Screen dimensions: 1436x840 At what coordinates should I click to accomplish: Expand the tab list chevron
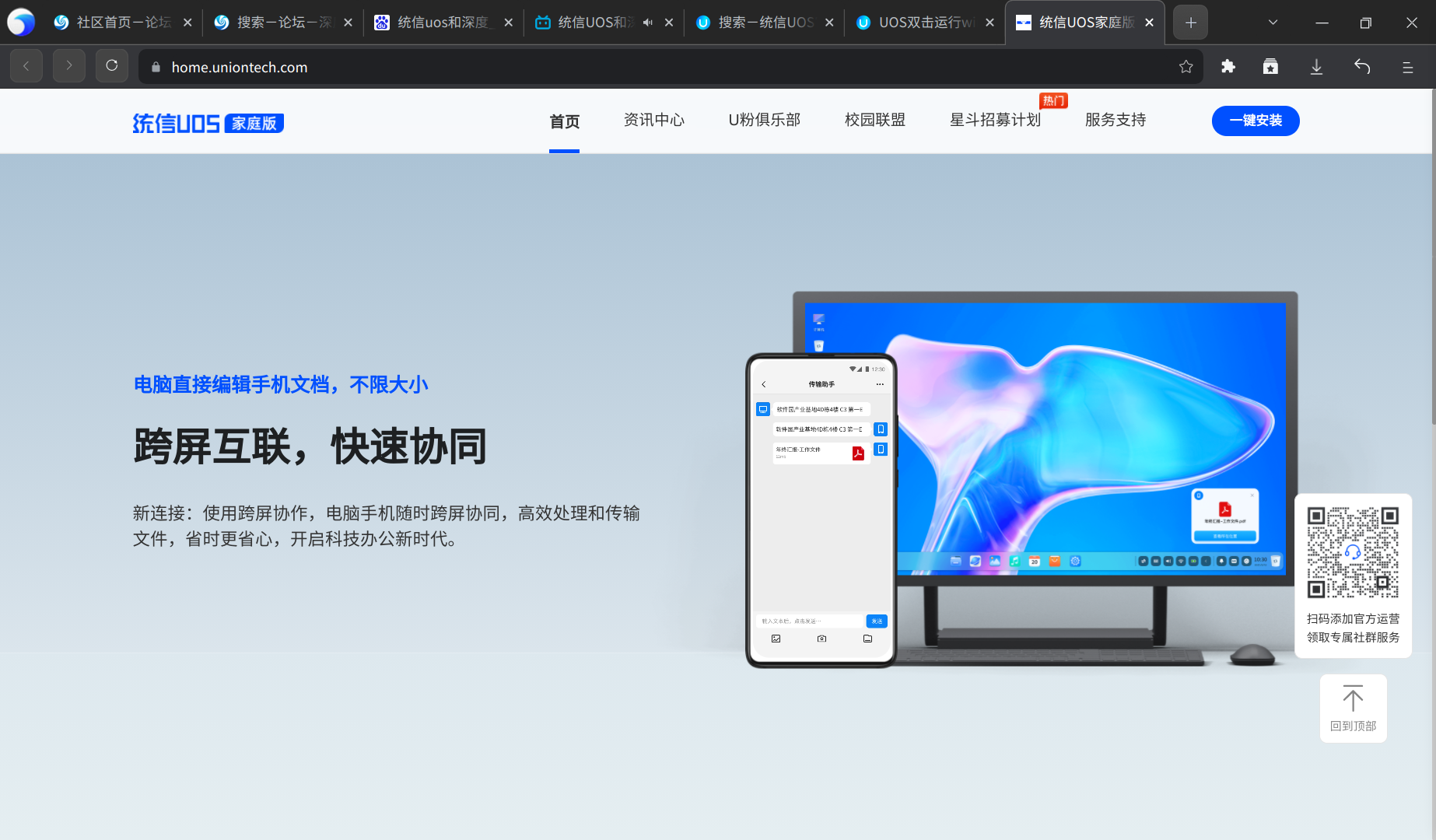[1273, 23]
